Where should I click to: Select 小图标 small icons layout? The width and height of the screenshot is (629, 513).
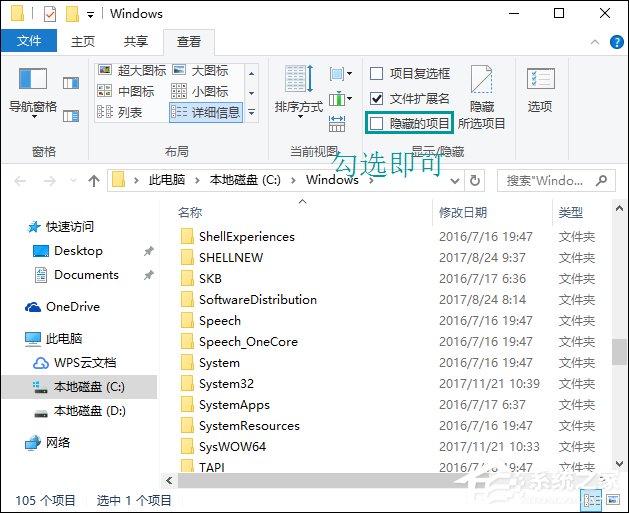click(200, 91)
